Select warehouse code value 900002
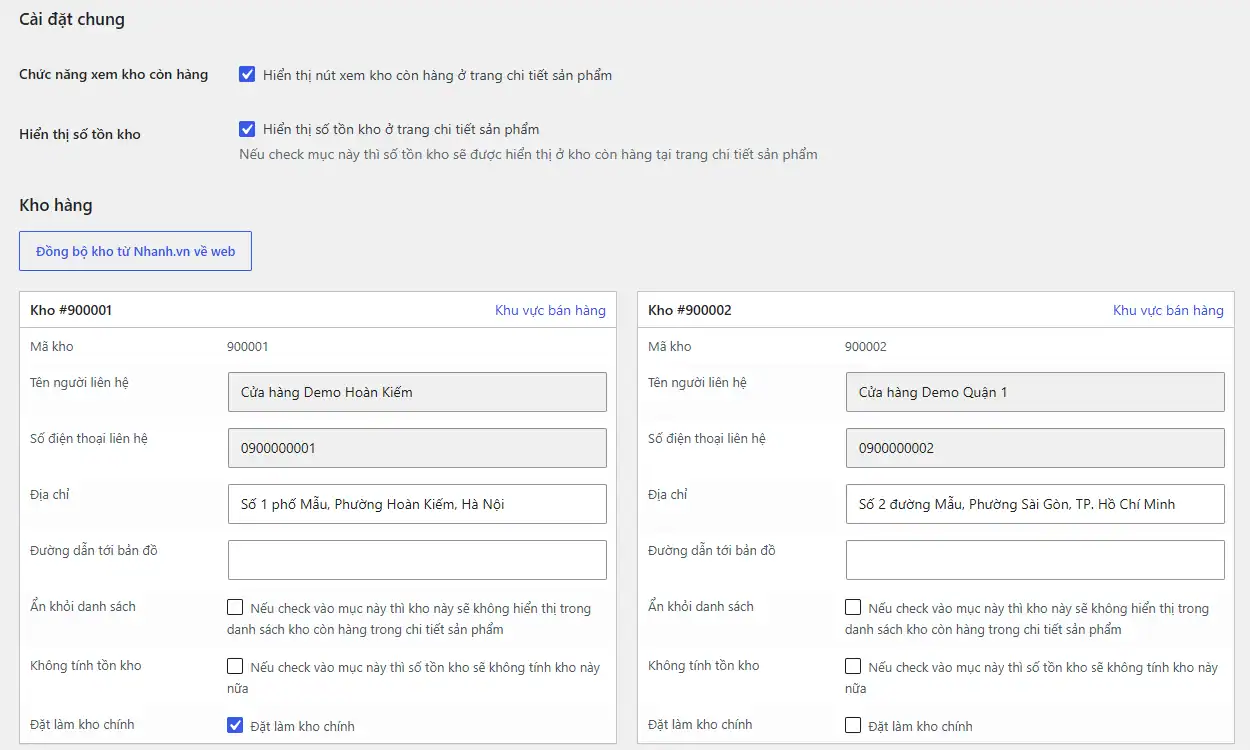 (x=866, y=346)
